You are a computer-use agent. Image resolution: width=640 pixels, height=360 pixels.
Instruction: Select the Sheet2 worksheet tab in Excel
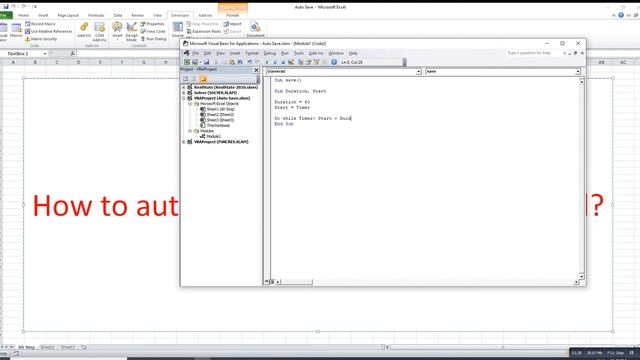click(x=47, y=347)
